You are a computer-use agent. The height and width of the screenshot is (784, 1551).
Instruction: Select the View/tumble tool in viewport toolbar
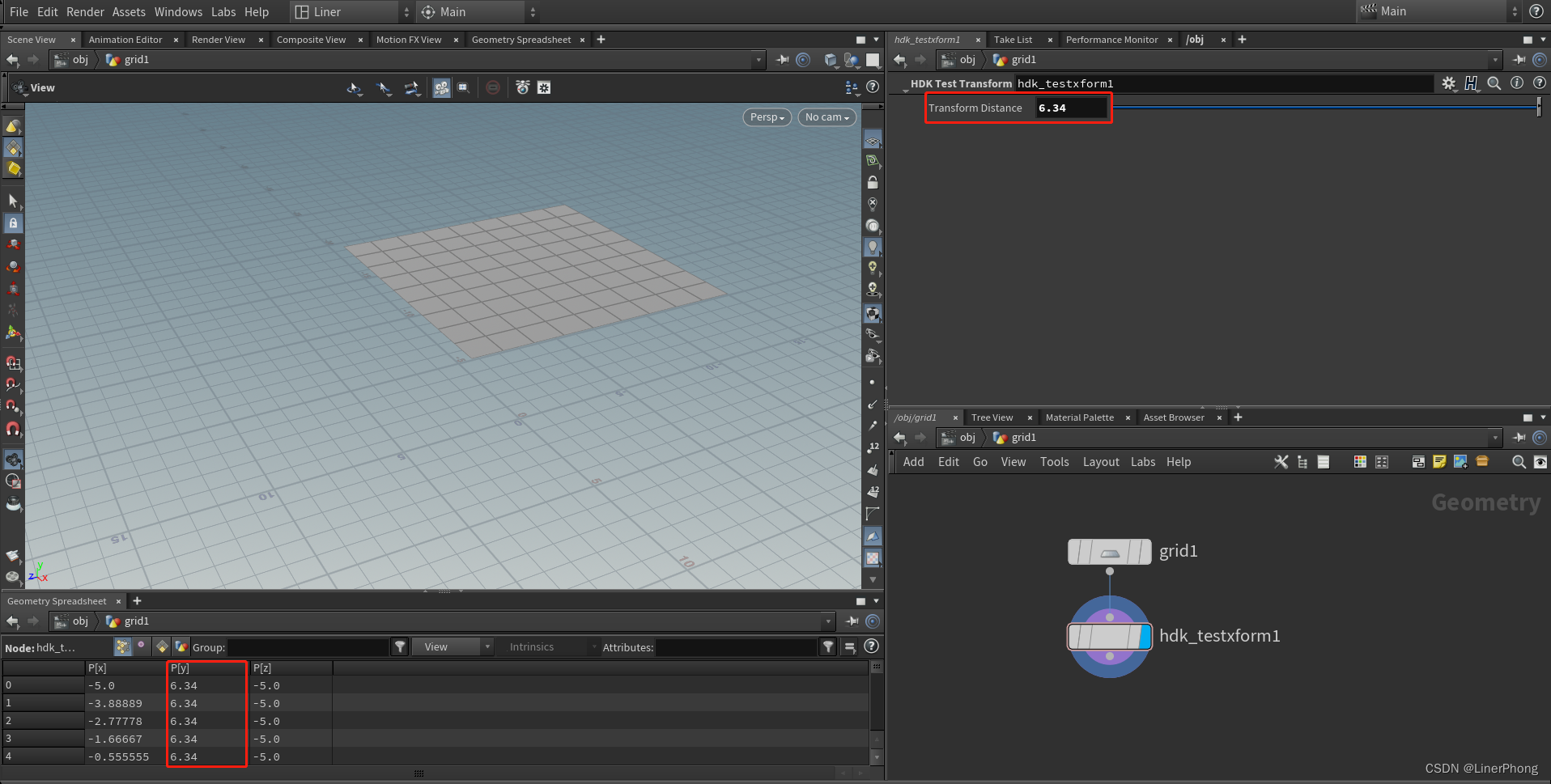click(x=354, y=88)
